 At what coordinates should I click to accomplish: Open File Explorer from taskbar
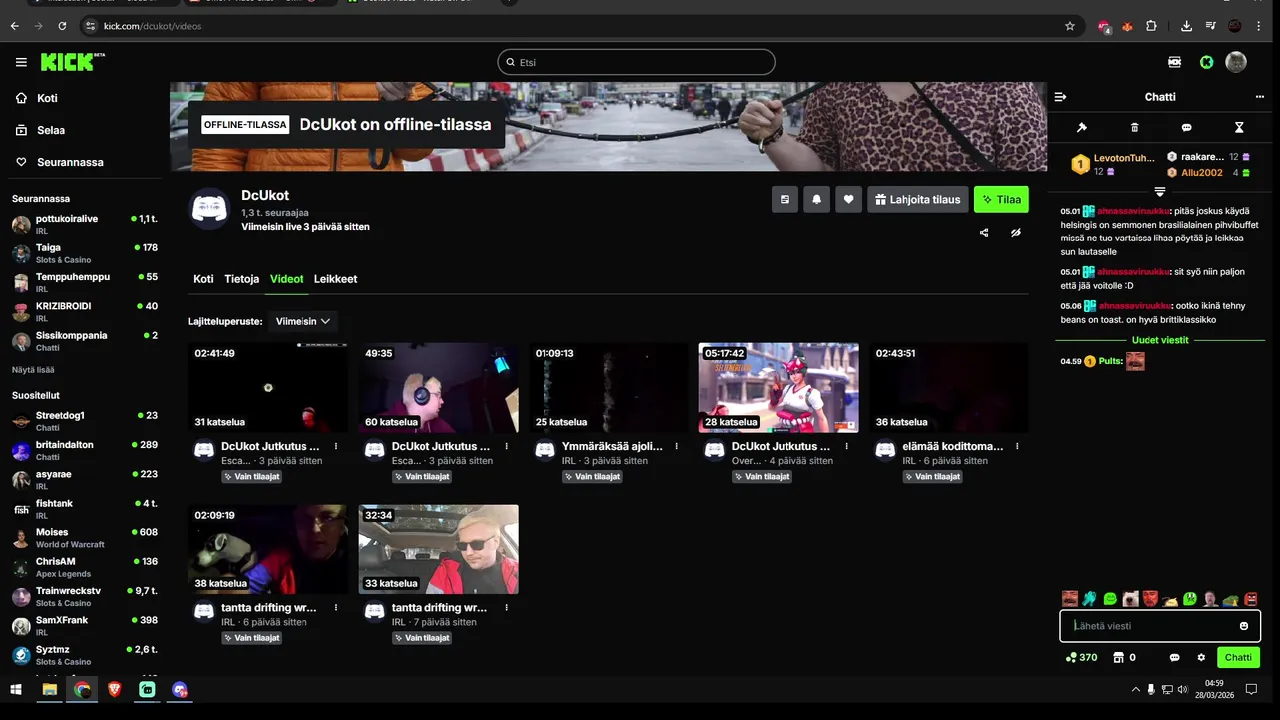pyautogui.click(x=49, y=689)
